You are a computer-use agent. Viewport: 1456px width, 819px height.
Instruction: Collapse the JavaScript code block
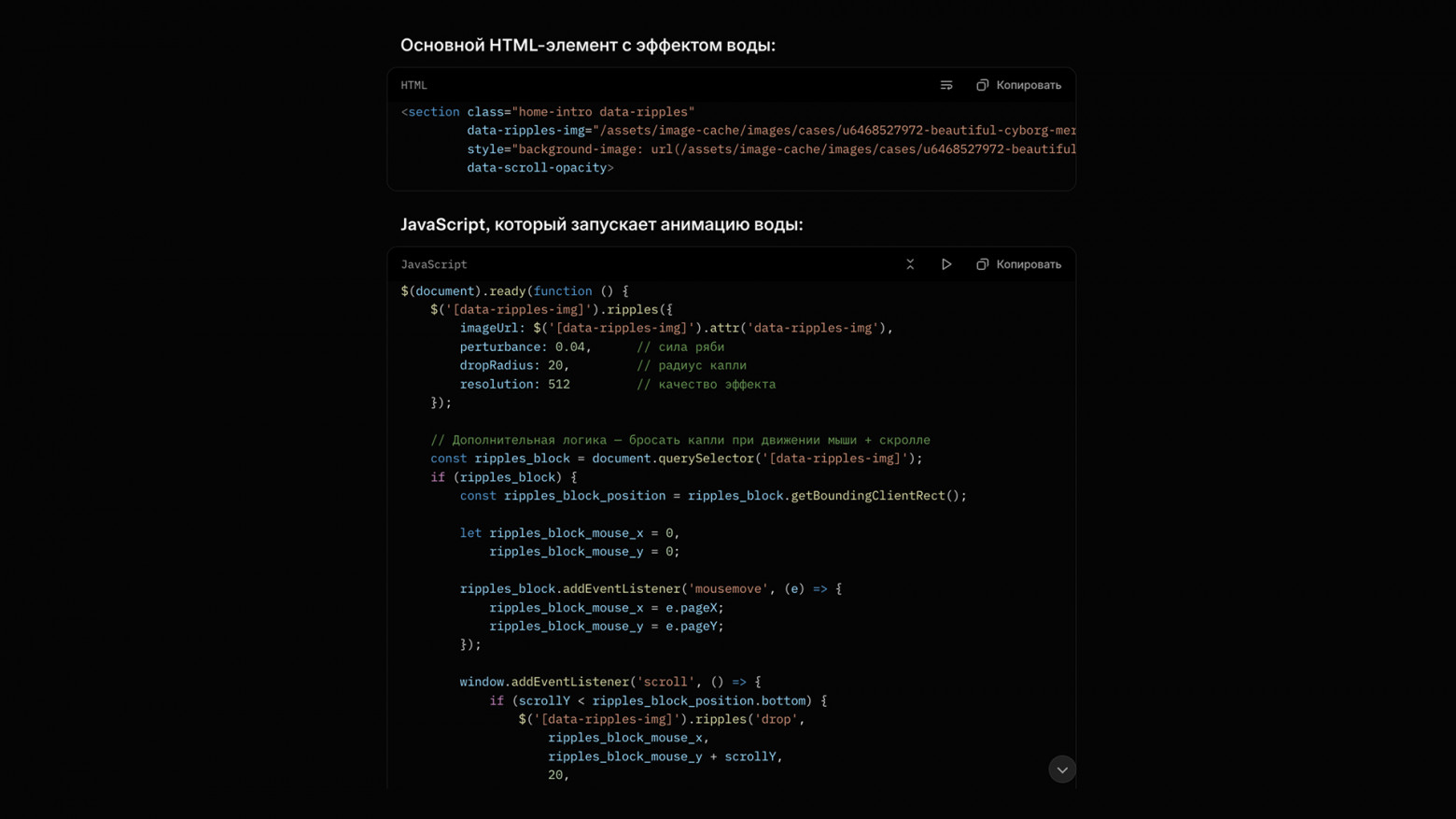pyautogui.click(x=910, y=264)
